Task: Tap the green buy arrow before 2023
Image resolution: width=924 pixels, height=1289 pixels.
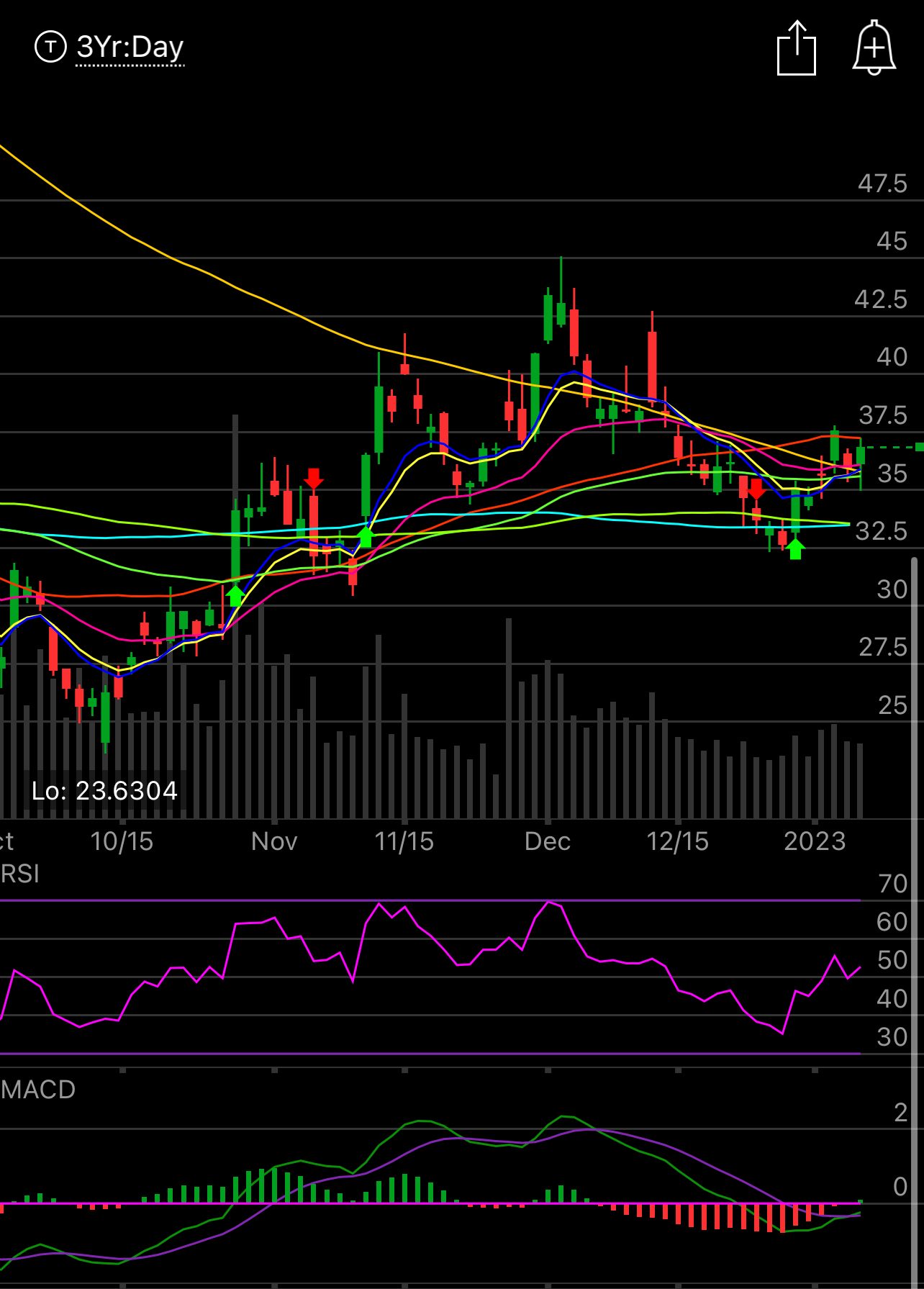Action: pos(795,549)
